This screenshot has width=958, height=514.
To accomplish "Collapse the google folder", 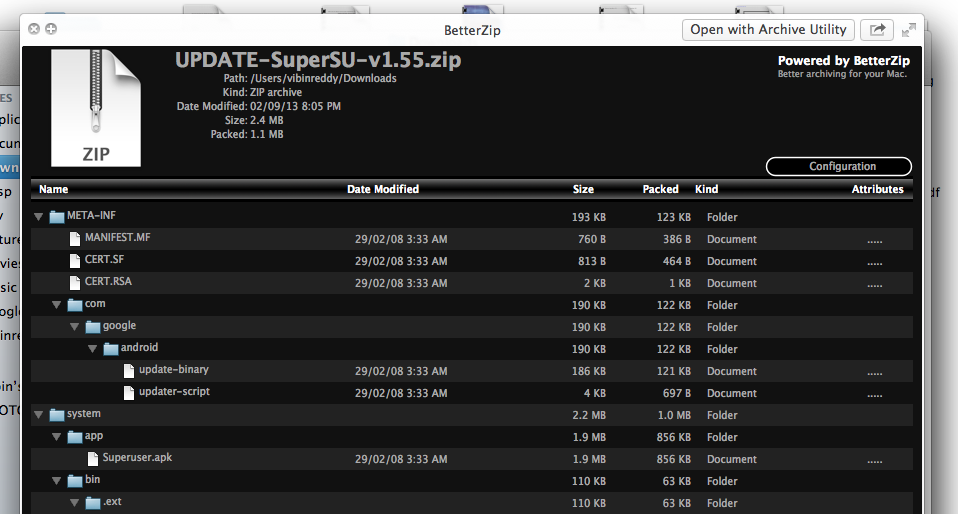I will [75, 326].
